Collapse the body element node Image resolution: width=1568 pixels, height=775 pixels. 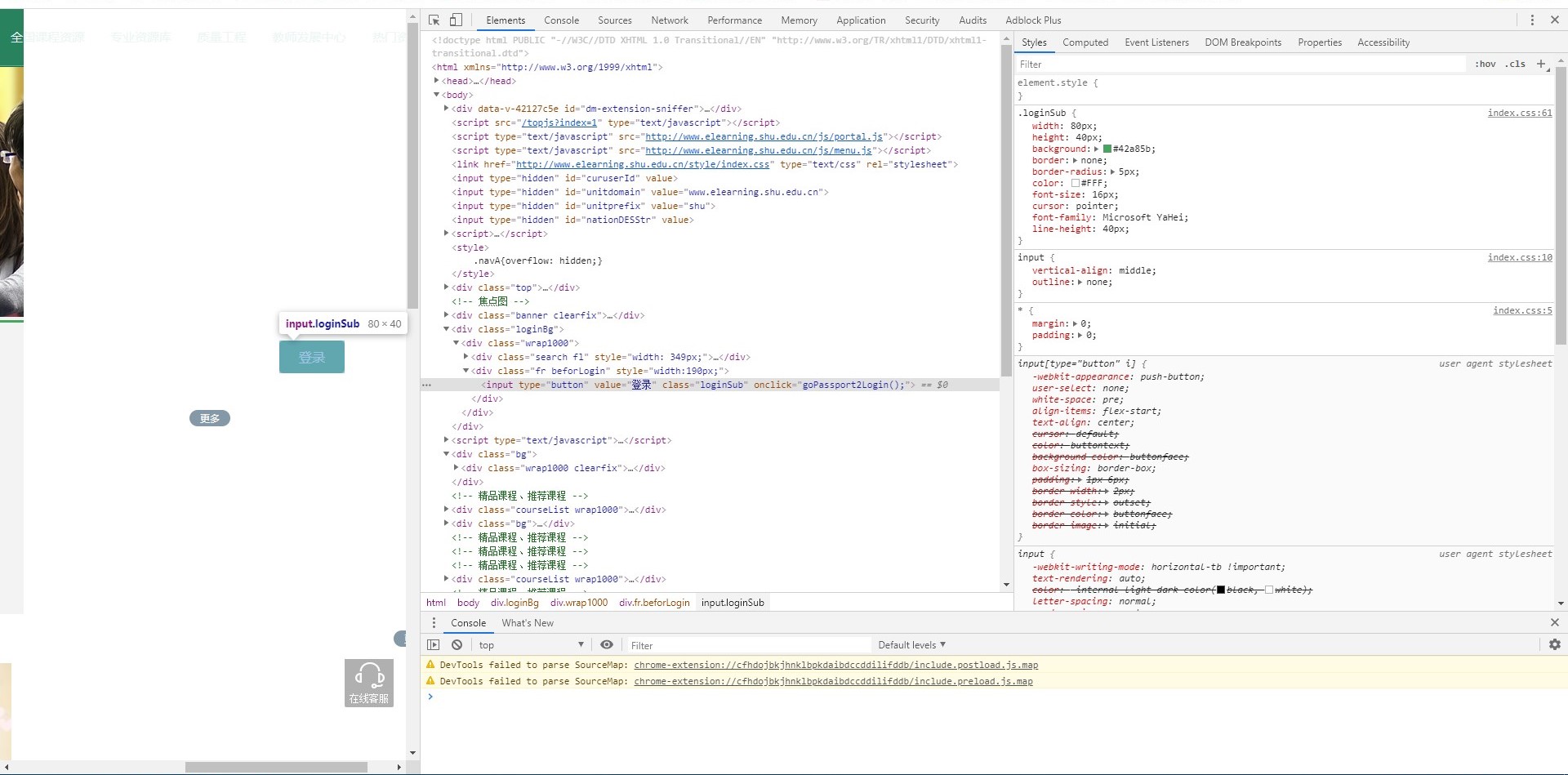coord(436,95)
